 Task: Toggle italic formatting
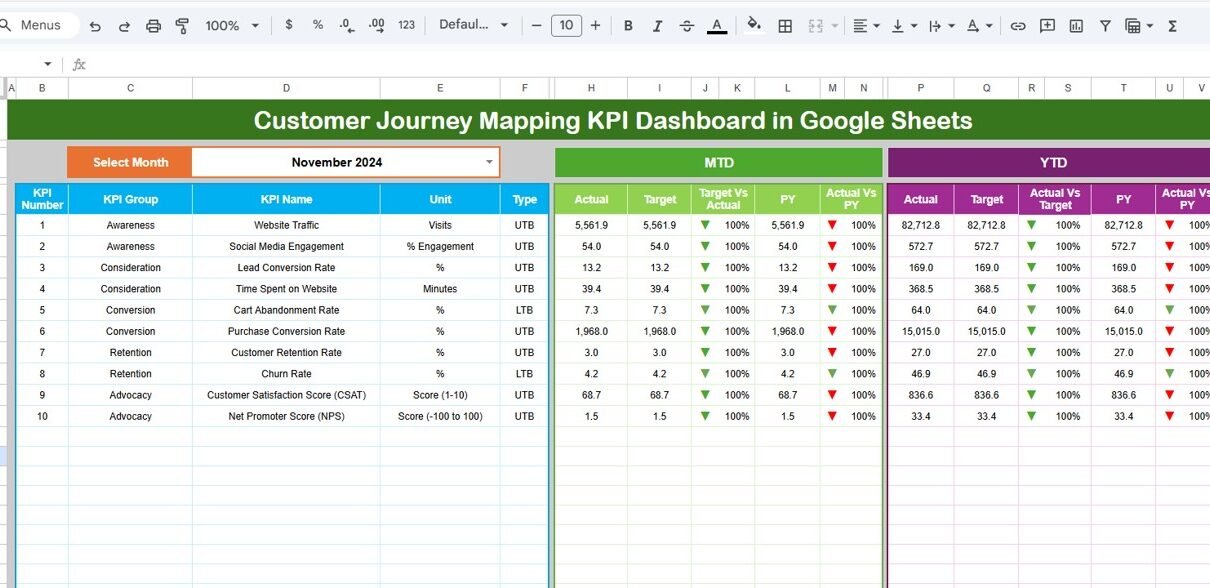coord(658,26)
